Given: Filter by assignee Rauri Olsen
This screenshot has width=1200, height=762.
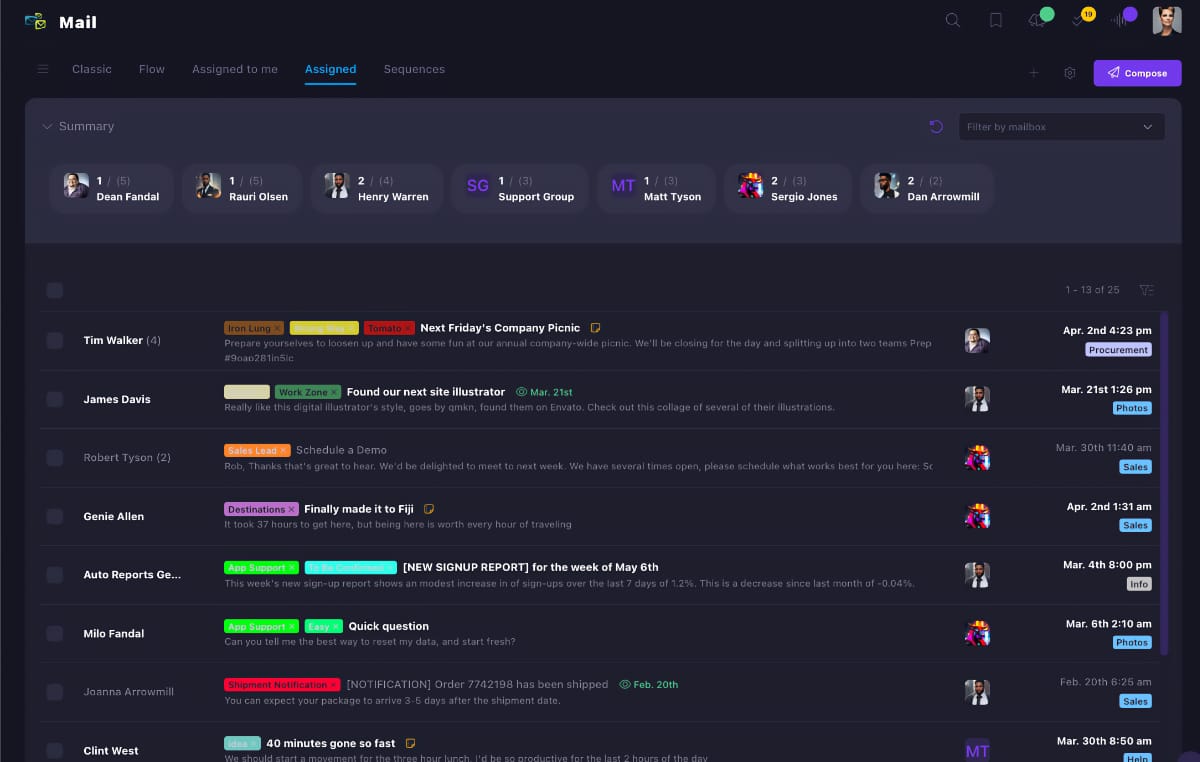Looking at the screenshot, I should [242, 188].
